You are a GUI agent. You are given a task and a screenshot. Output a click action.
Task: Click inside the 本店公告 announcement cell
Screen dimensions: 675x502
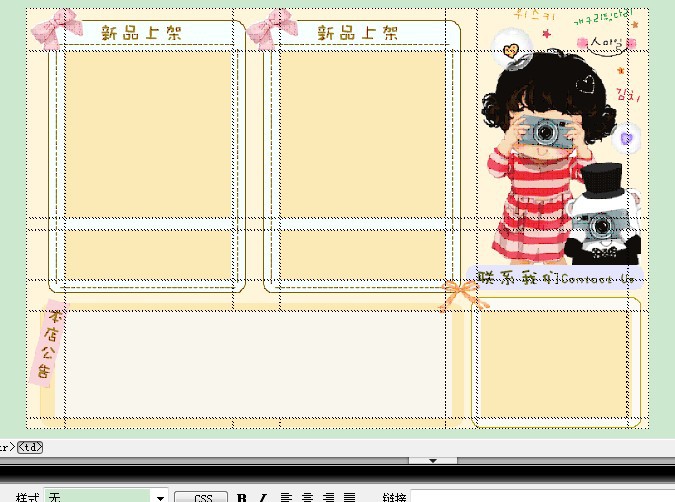[256, 364]
